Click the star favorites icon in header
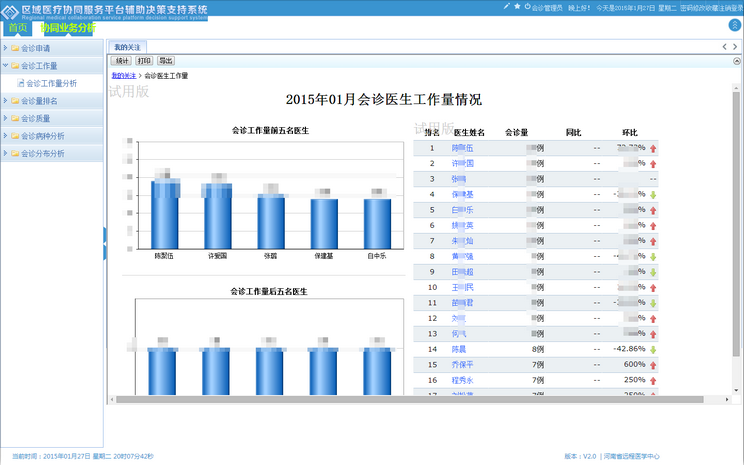This screenshot has width=744, height=465. pyautogui.click(x=516, y=6)
